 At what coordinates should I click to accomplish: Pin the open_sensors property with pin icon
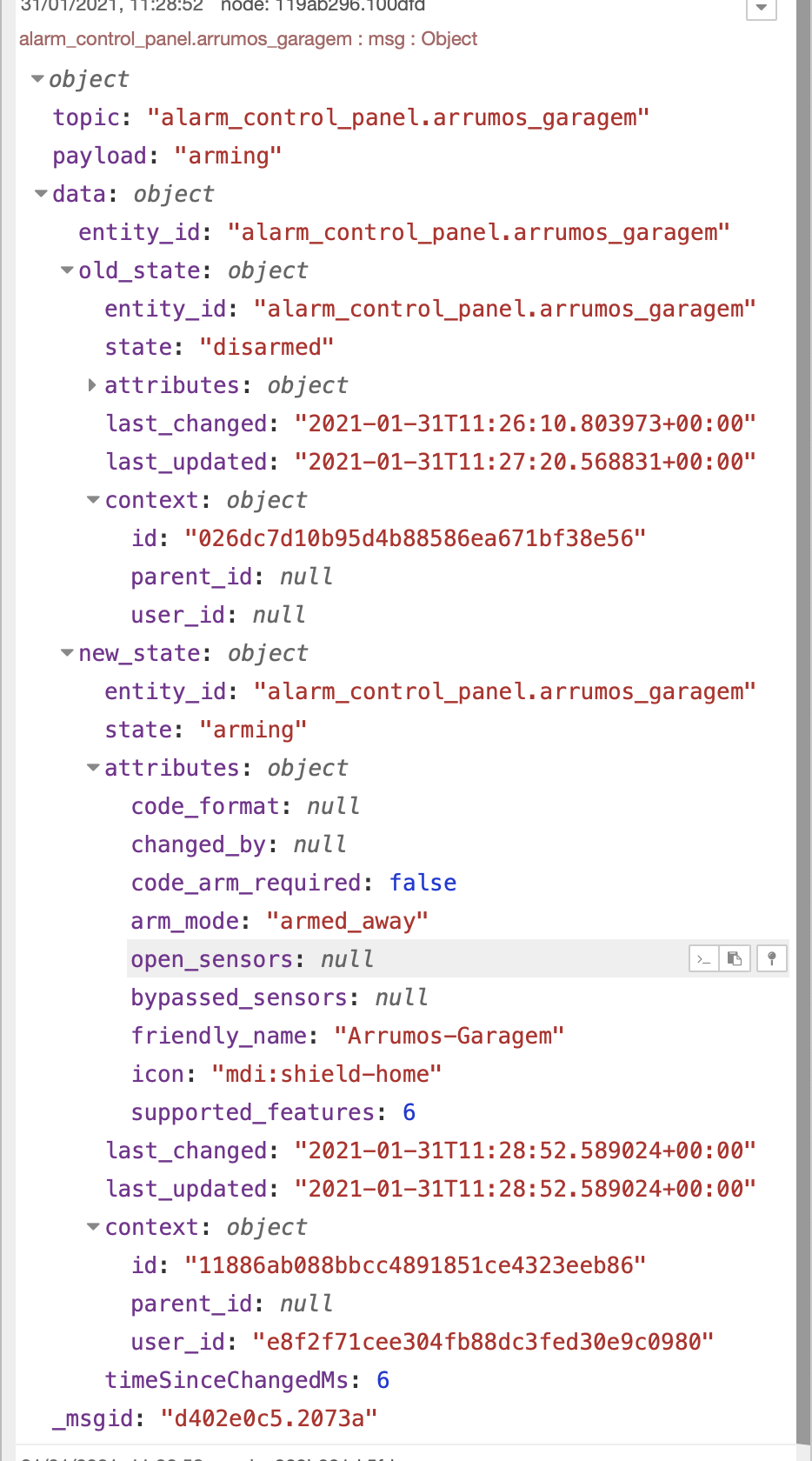pyautogui.click(x=772, y=958)
